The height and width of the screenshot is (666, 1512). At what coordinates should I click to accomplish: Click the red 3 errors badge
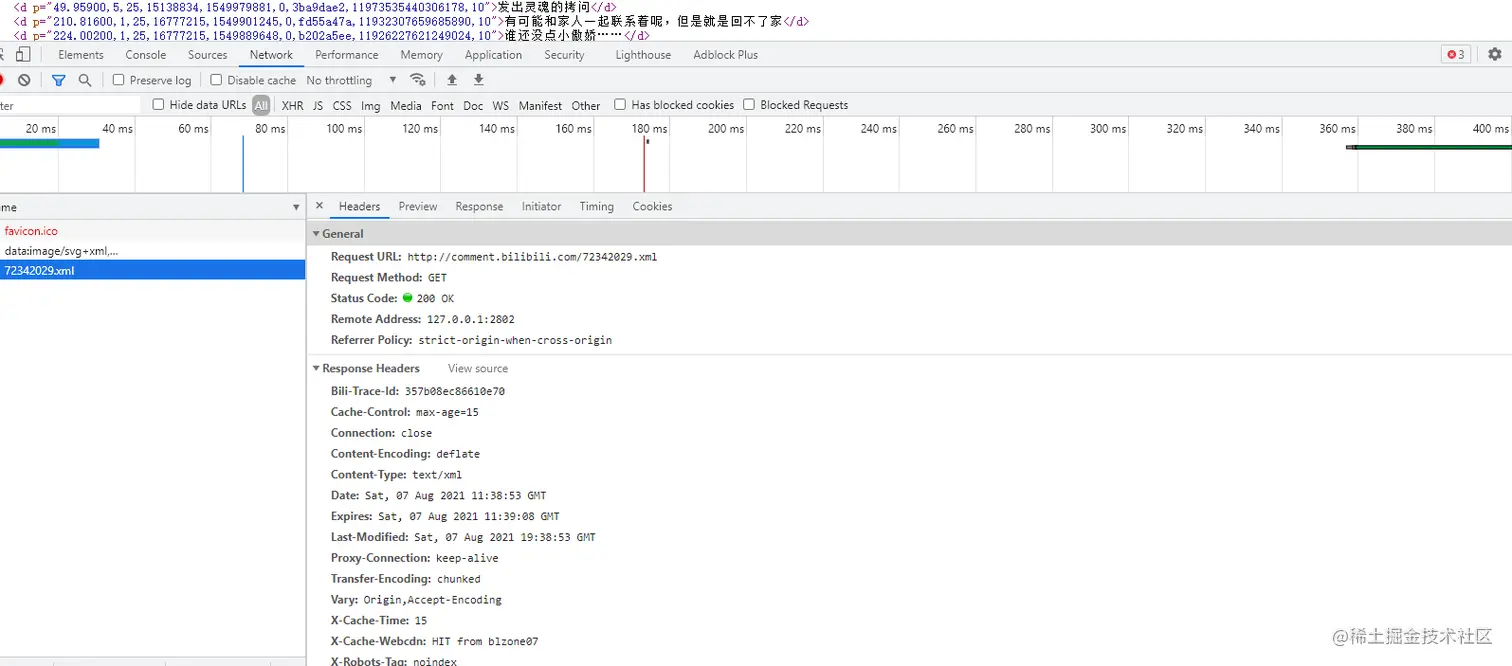[x=1455, y=55]
